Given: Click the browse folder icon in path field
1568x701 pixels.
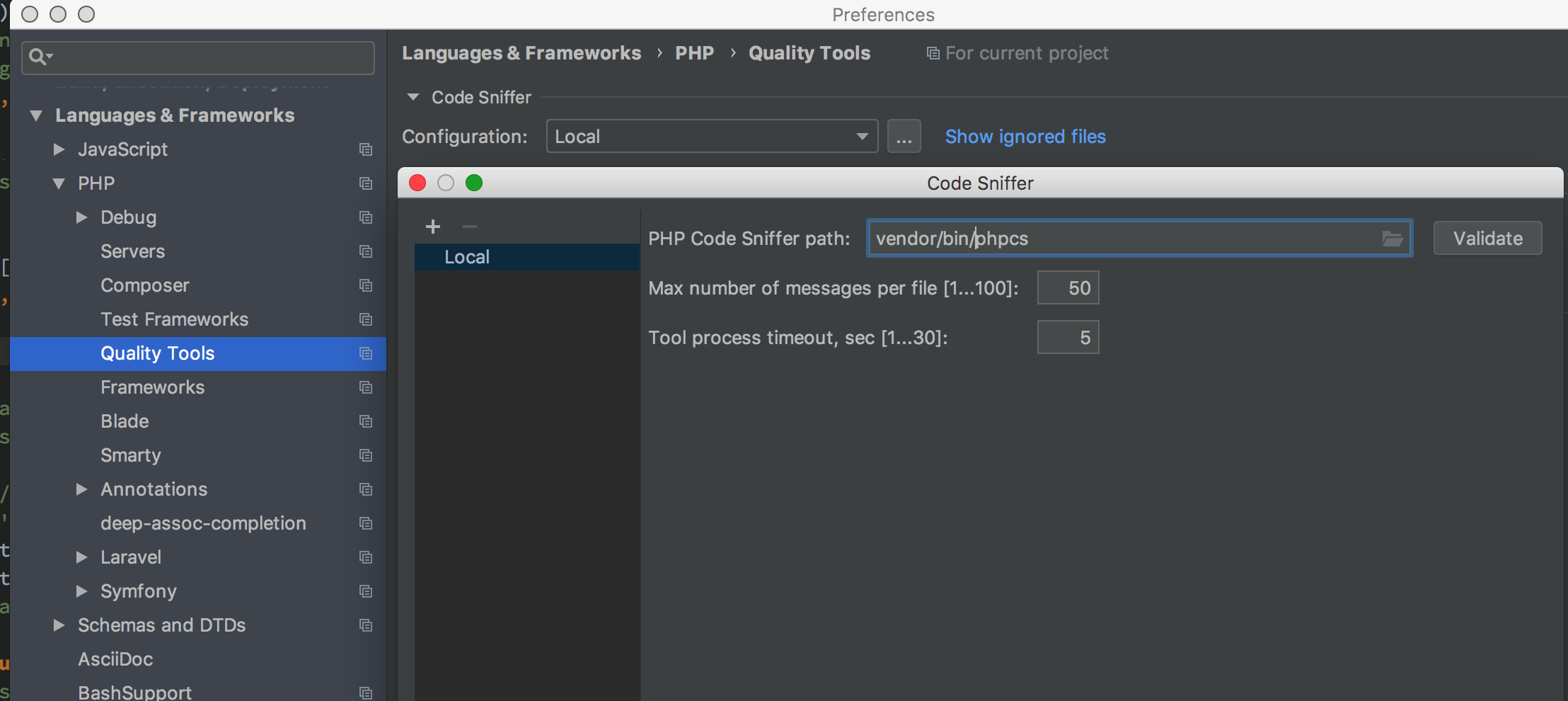Looking at the screenshot, I should (1392, 239).
